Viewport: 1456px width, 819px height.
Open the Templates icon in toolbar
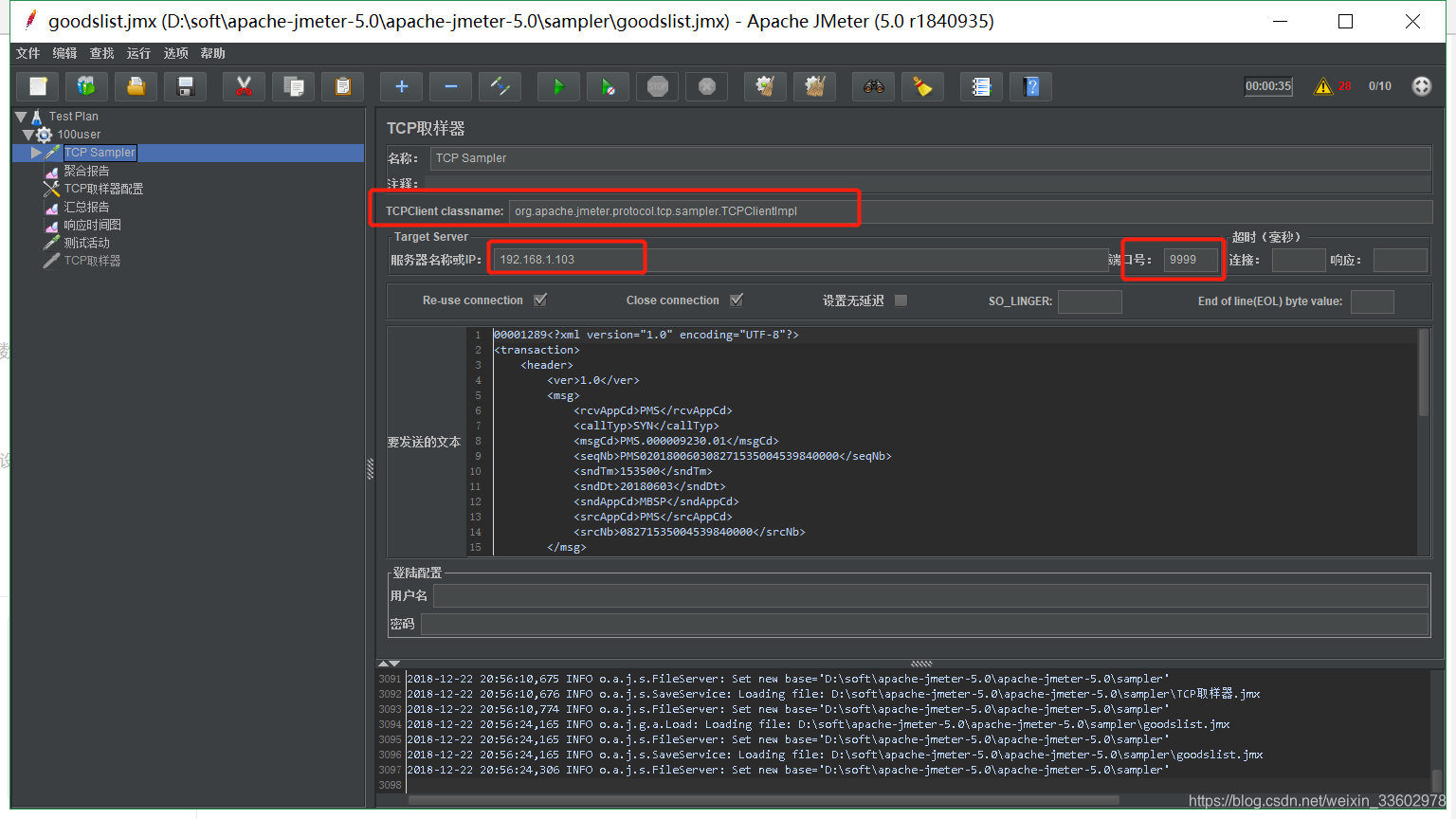86,86
